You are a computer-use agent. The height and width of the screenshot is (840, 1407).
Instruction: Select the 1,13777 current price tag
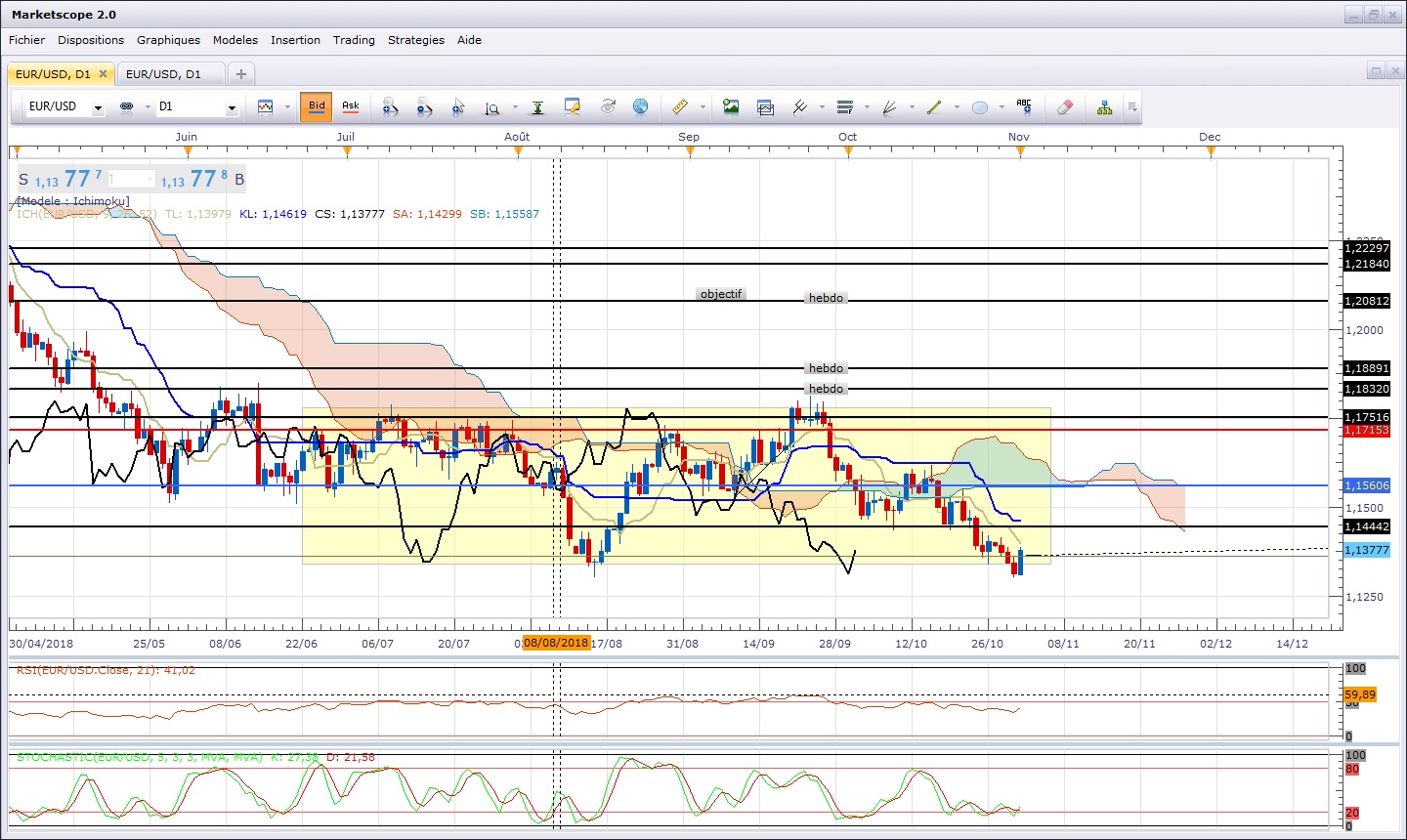point(1367,550)
